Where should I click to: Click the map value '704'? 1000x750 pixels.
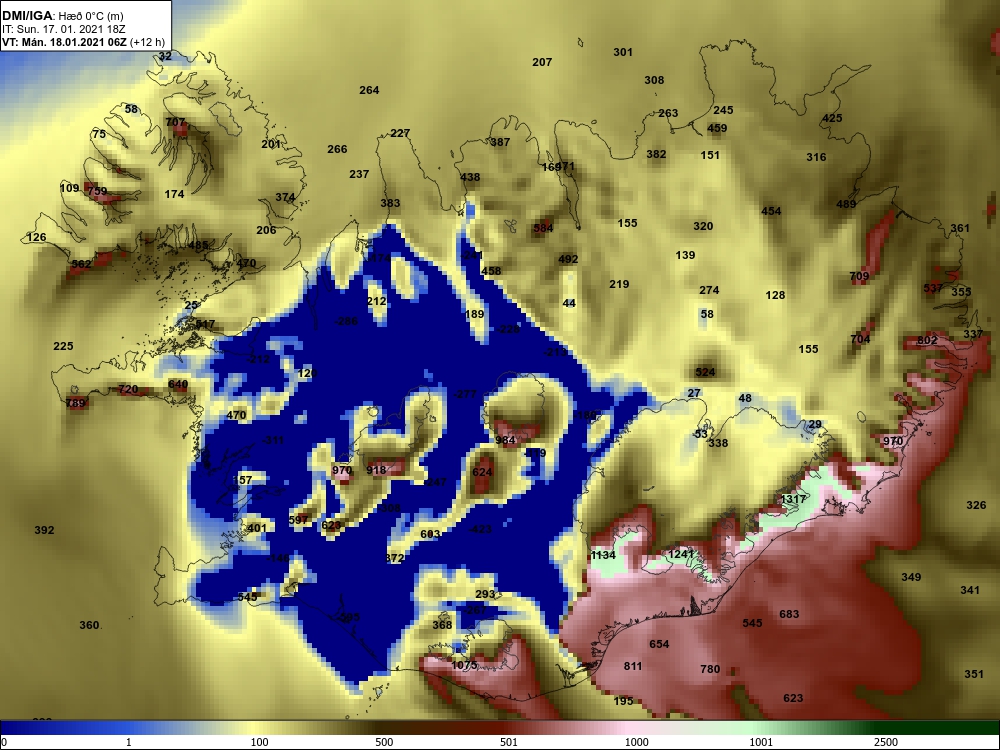point(860,339)
